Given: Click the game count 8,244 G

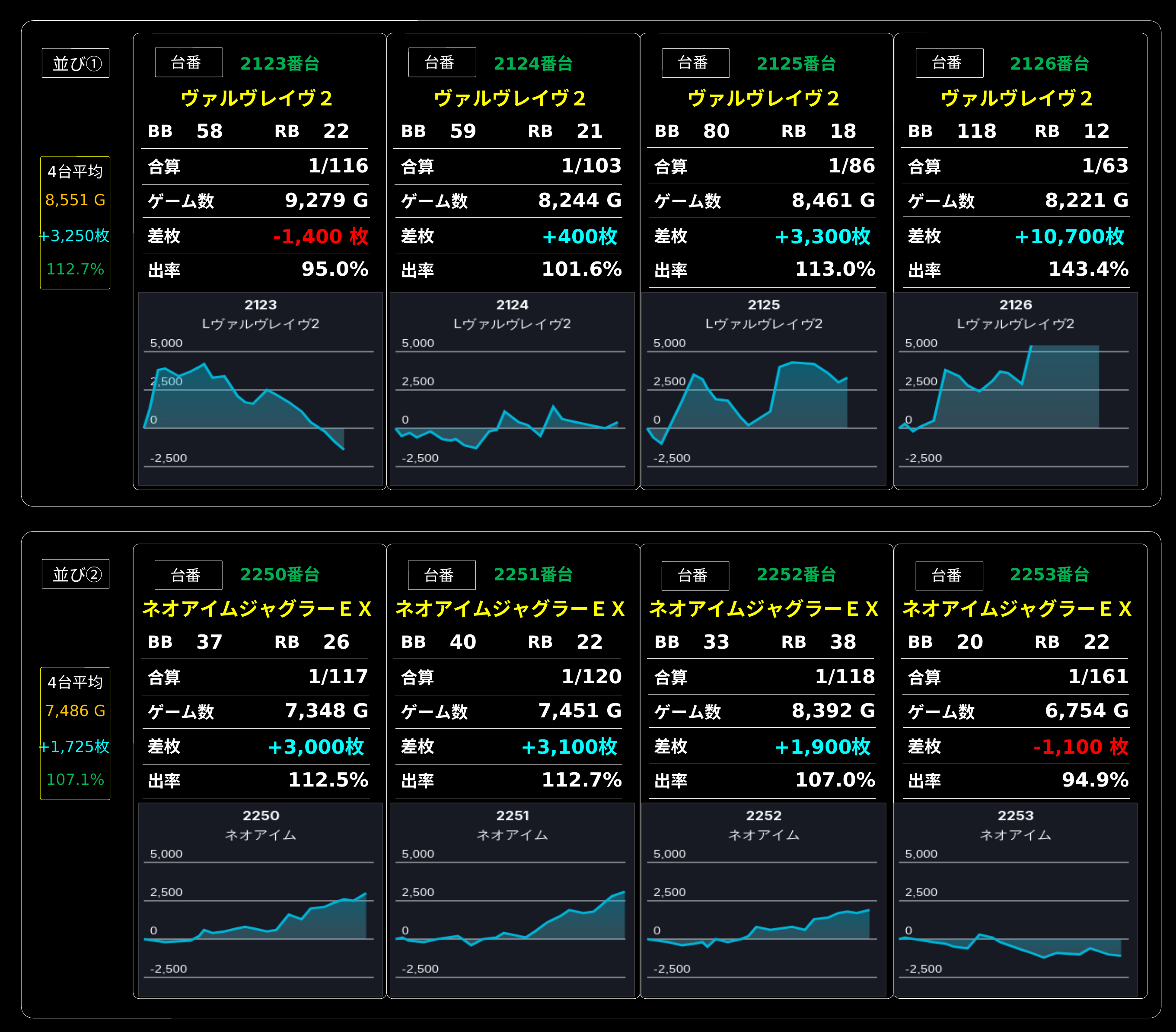Looking at the screenshot, I should 580,200.
